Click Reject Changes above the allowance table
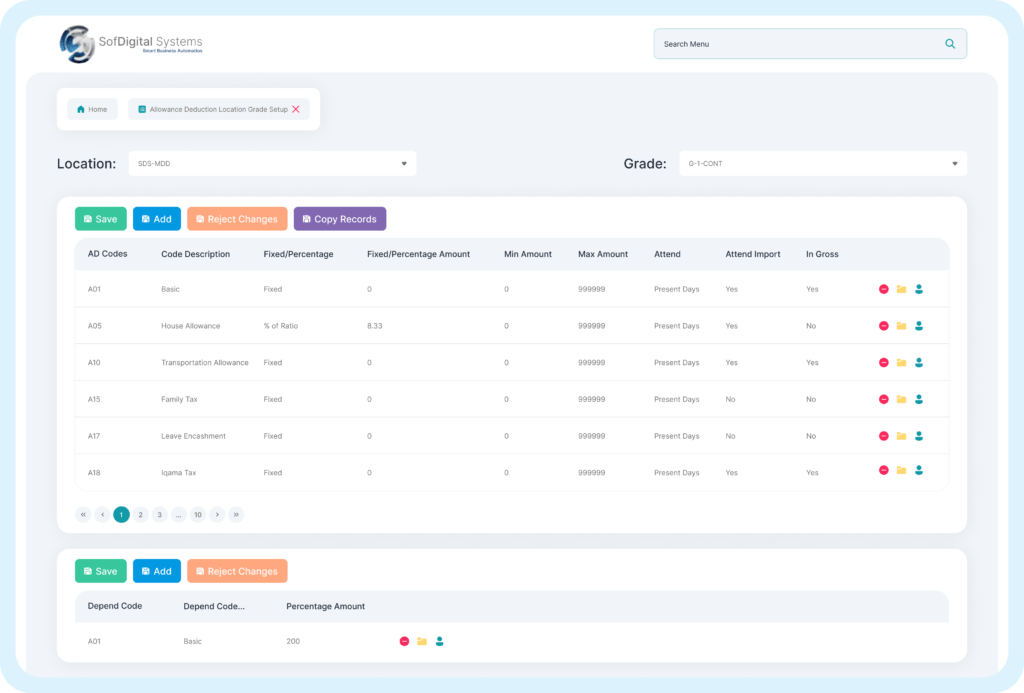Viewport: 1024px width, 693px height. point(236,218)
